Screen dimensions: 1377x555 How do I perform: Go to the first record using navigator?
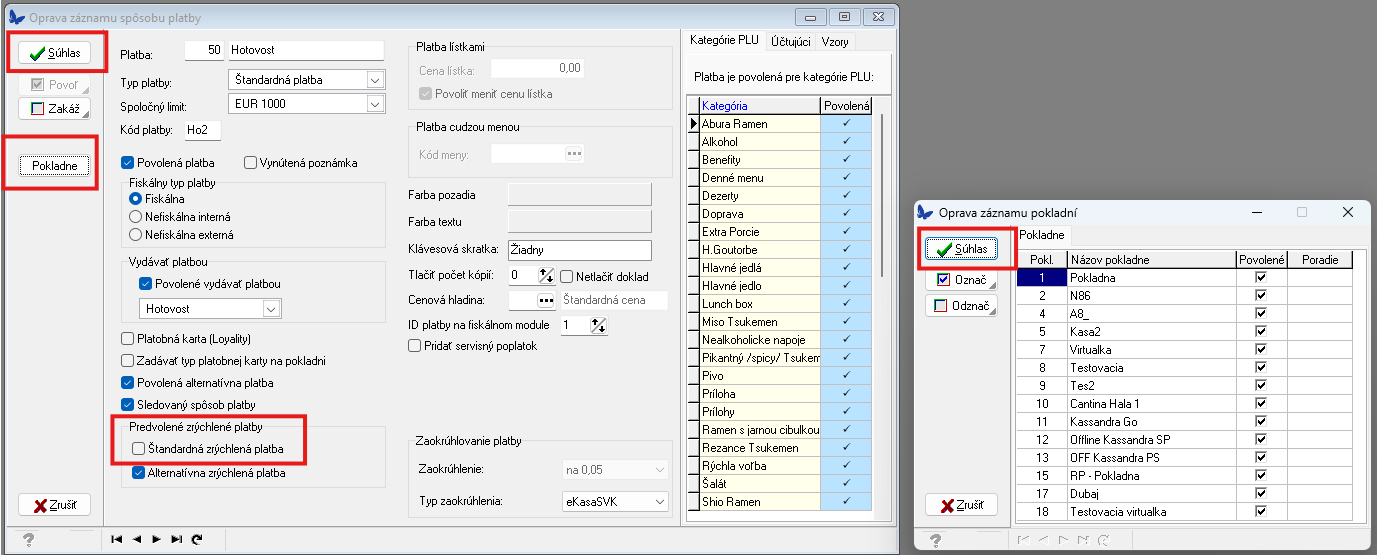click(117, 539)
